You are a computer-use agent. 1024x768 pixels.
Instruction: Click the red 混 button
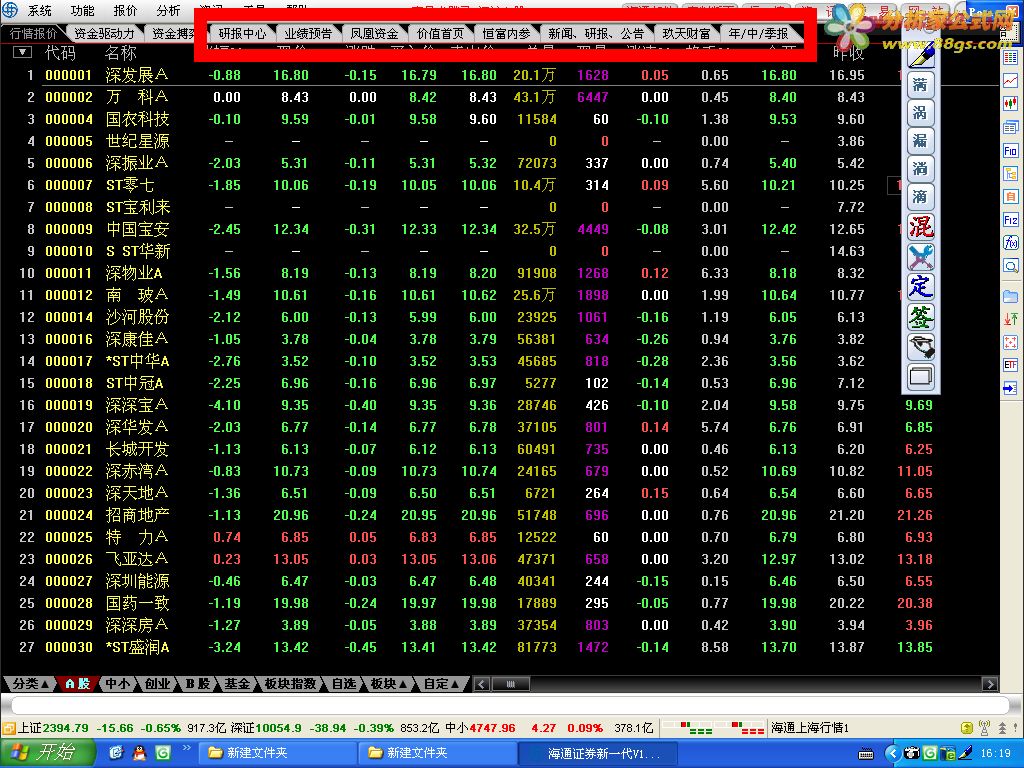pos(921,227)
